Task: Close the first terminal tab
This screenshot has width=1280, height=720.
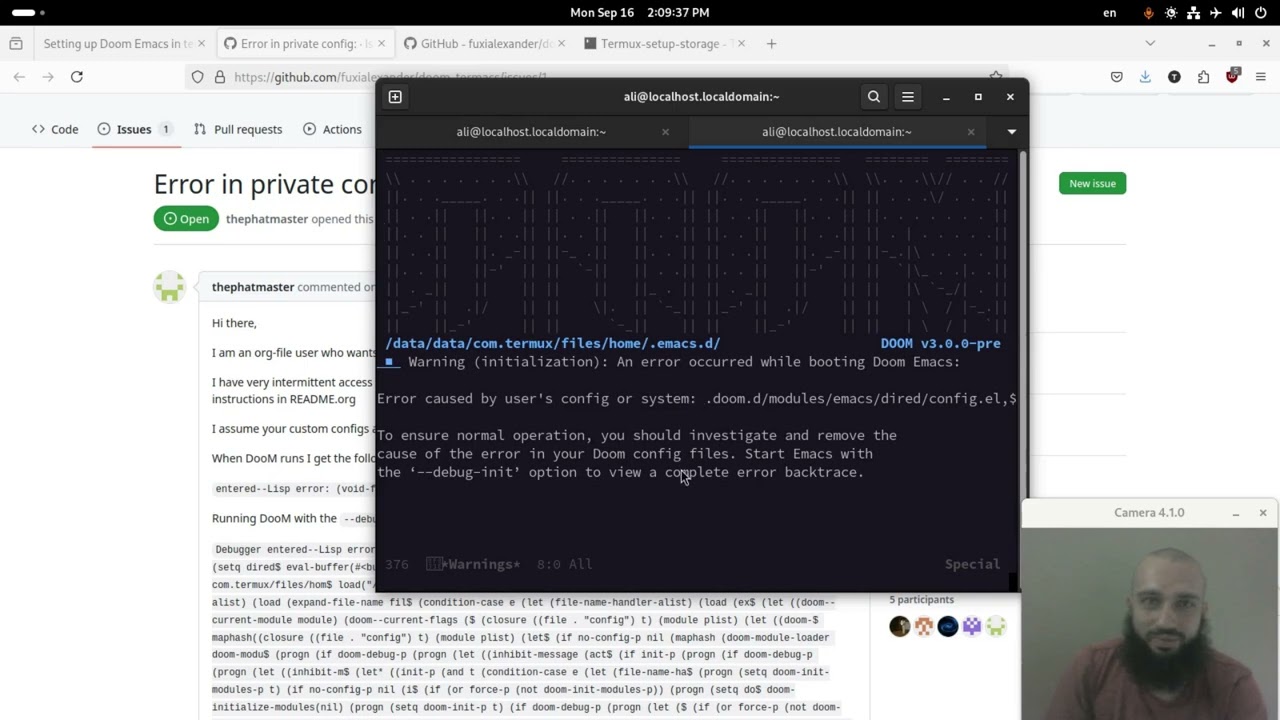Action: (x=665, y=132)
